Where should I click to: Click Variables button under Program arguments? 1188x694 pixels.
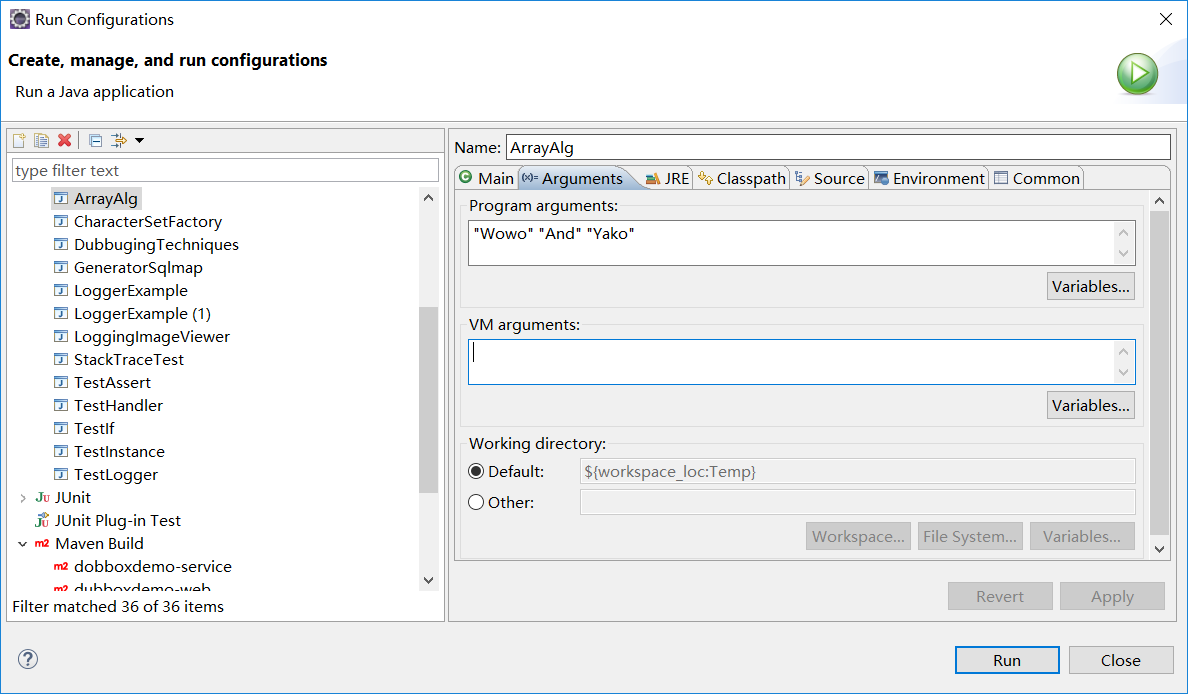point(1090,287)
